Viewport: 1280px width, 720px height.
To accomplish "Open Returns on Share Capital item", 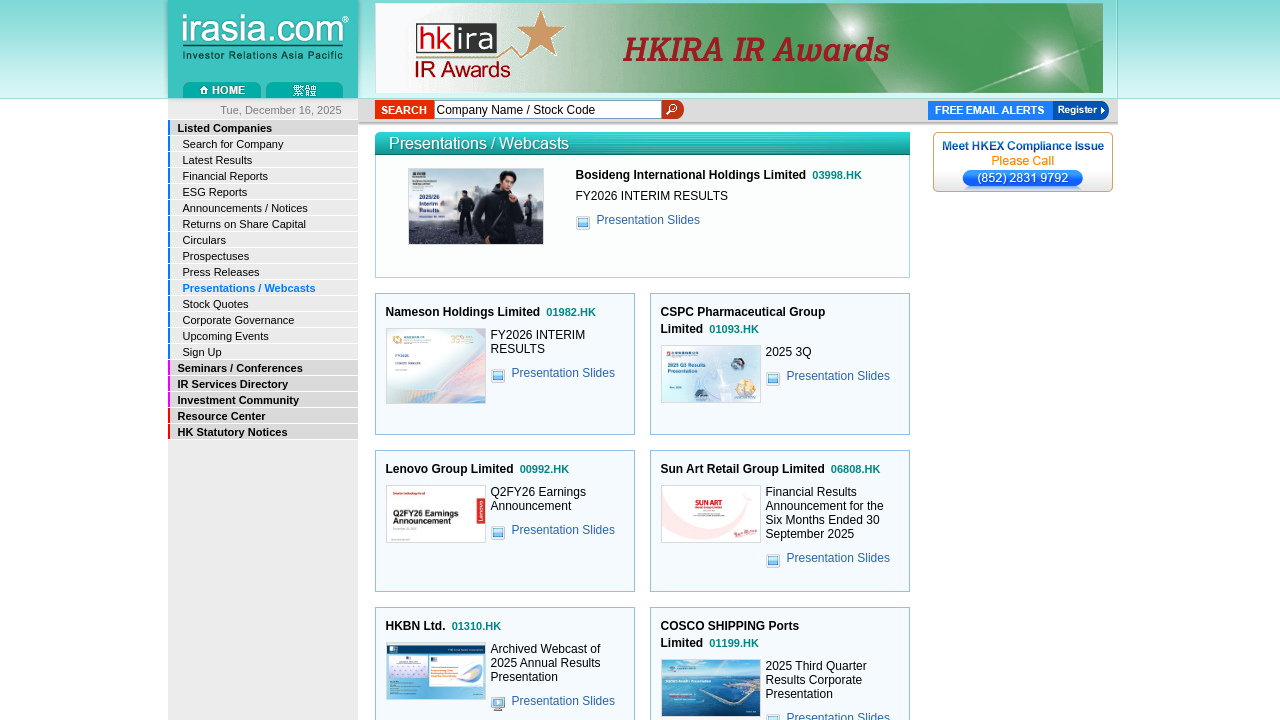I will pyautogui.click(x=263, y=224).
